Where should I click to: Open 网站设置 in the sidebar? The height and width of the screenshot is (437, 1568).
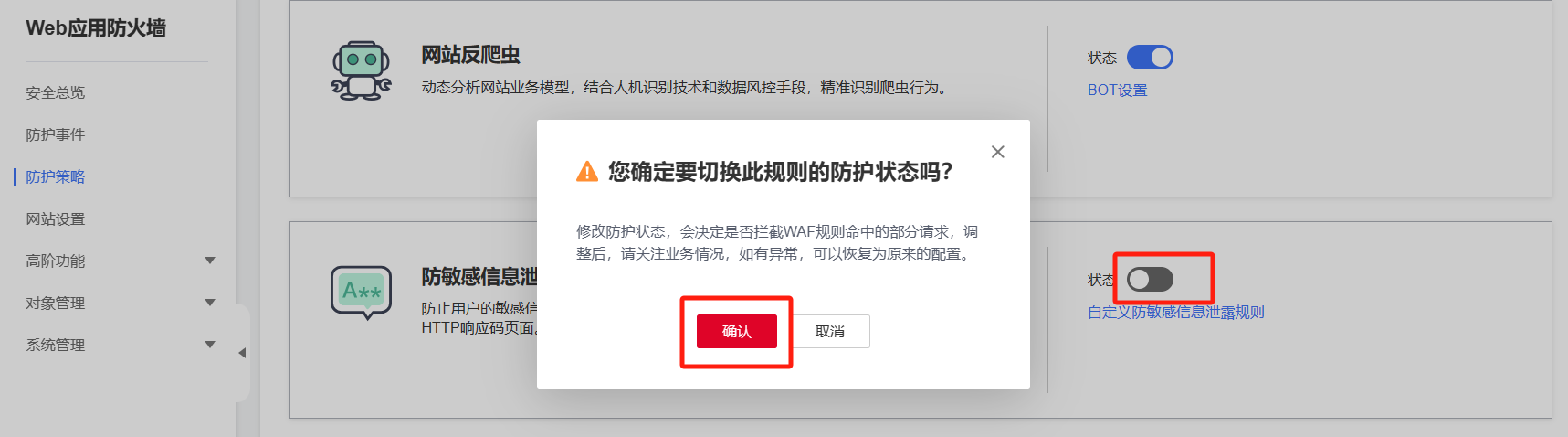(55, 218)
